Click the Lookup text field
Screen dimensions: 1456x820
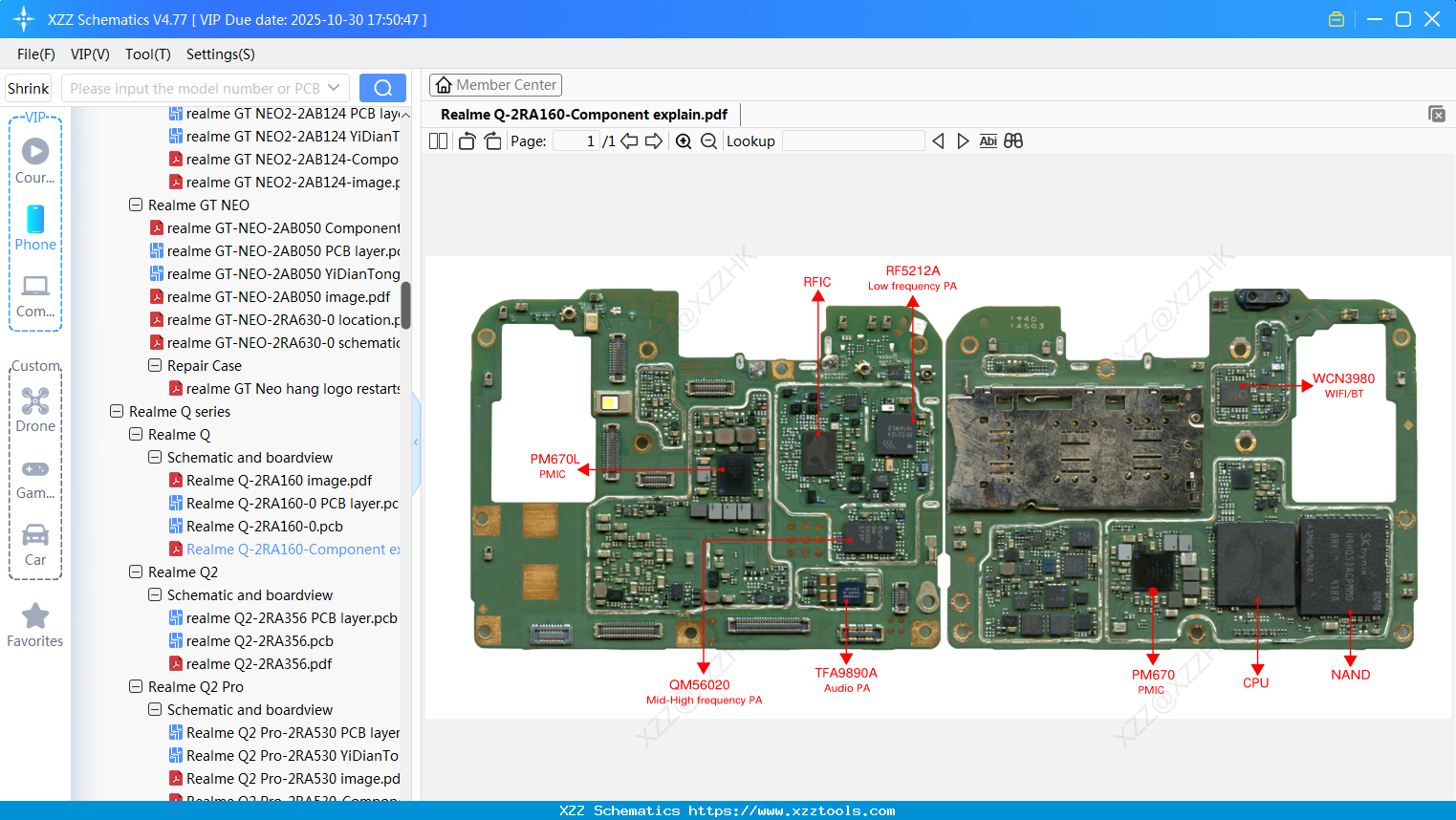(853, 141)
